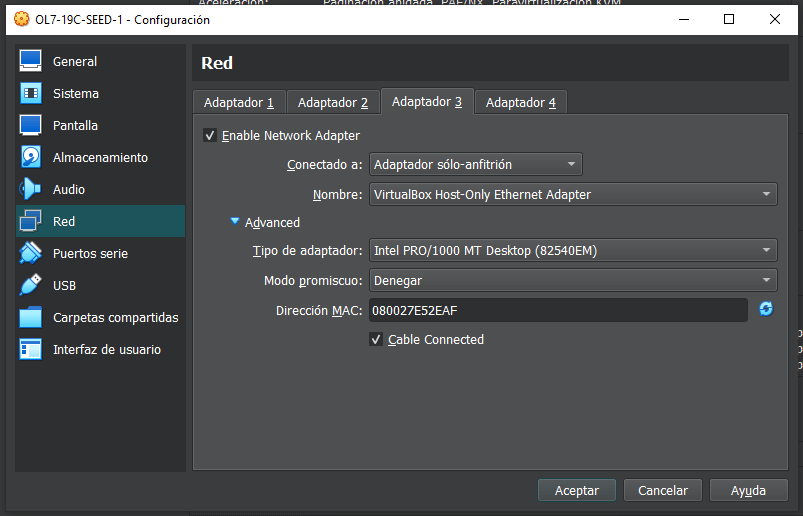Uncheck the Cable Connected checkbox

(376, 340)
